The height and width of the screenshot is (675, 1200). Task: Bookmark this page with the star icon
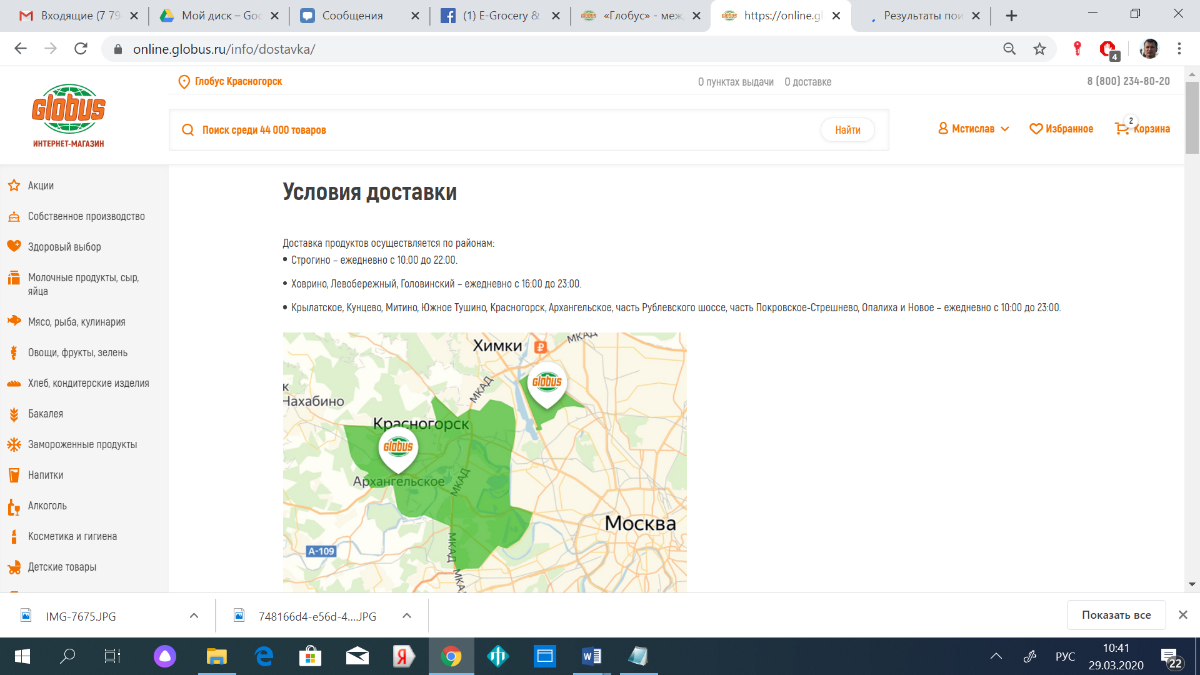(1040, 48)
